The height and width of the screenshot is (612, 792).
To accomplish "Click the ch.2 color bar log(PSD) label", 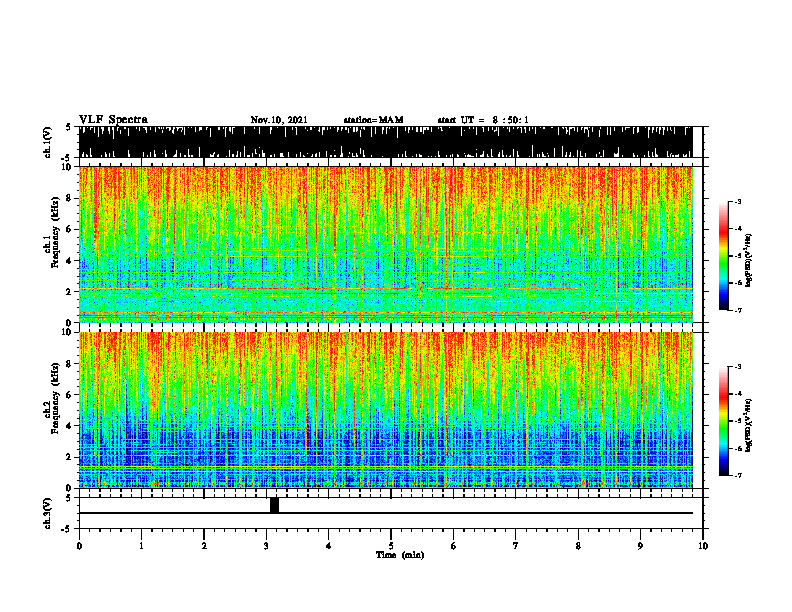I will pos(749,425).
